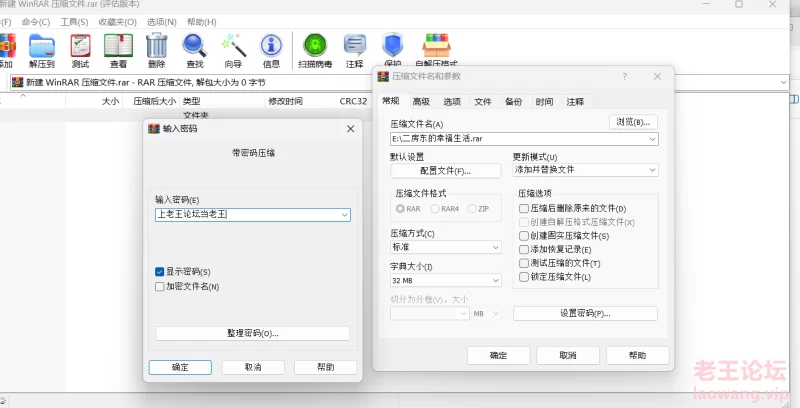Open the split volume size dropdown
This screenshot has width=800, height=408.
point(430,314)
